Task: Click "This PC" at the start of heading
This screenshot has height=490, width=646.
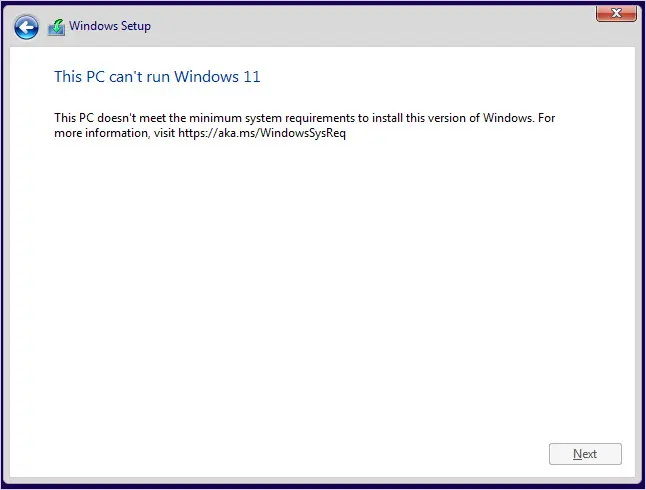Action: coord(80,77)
